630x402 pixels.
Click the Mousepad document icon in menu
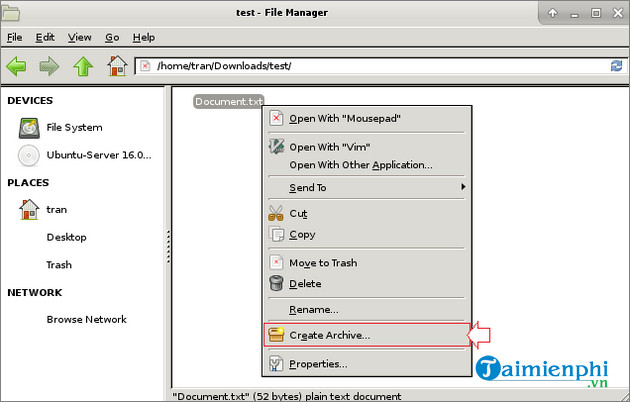(x=276, y=118)
